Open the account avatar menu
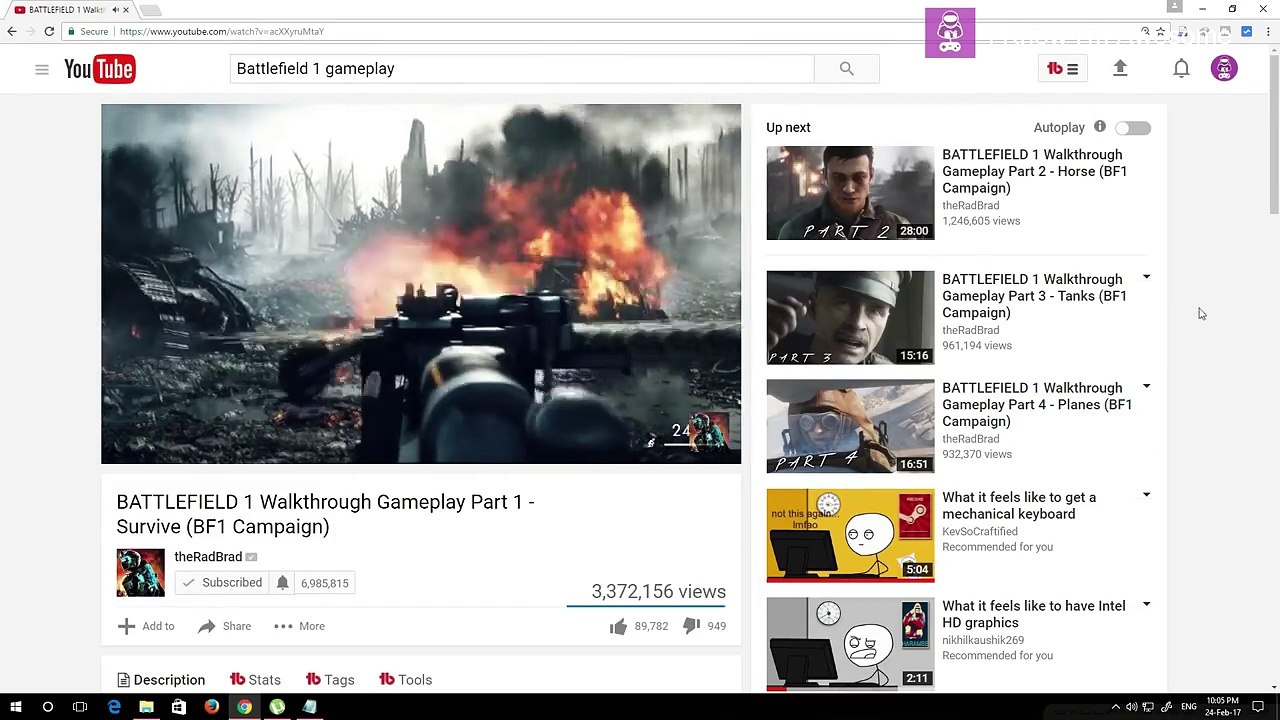The image size is (1280, 720). pos(1224,68)
